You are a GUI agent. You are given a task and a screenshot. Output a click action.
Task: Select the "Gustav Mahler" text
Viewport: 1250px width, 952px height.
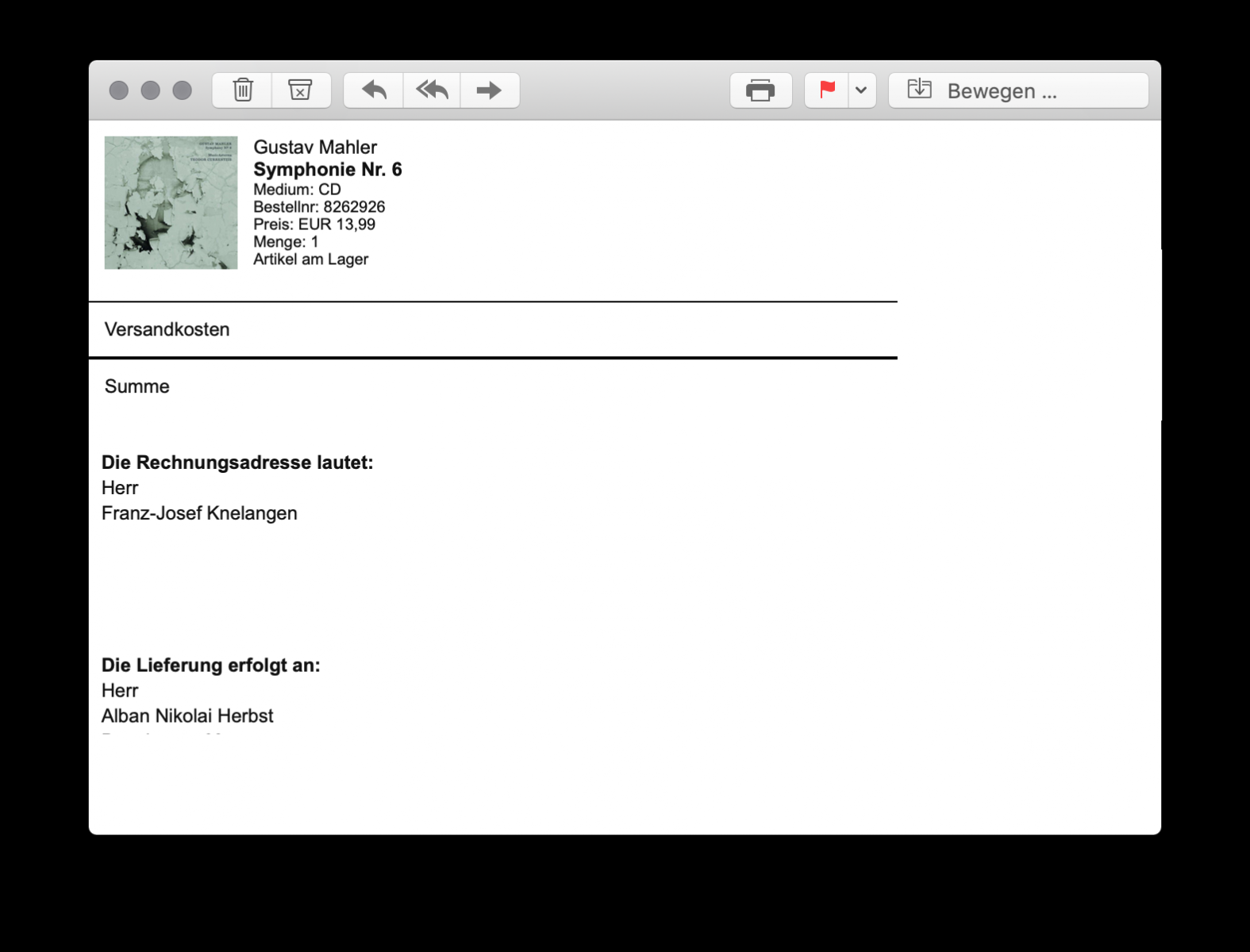point(315,147)
